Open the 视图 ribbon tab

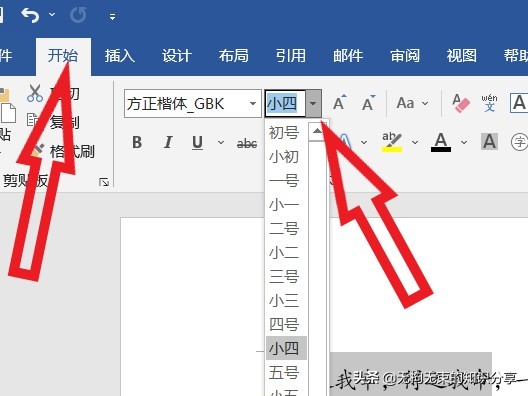[x=462, y=56]
